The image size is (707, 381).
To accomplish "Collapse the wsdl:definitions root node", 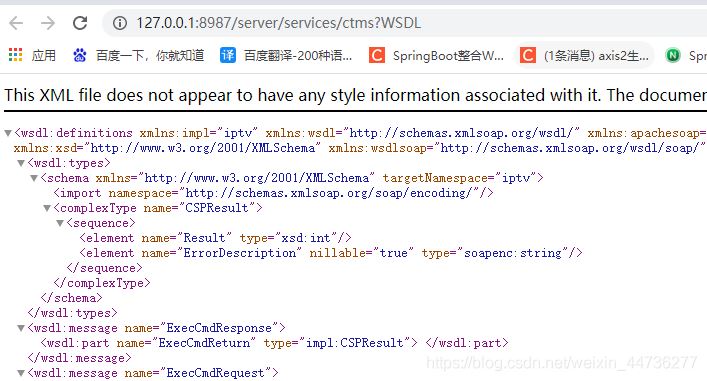I will pos(8,133).
